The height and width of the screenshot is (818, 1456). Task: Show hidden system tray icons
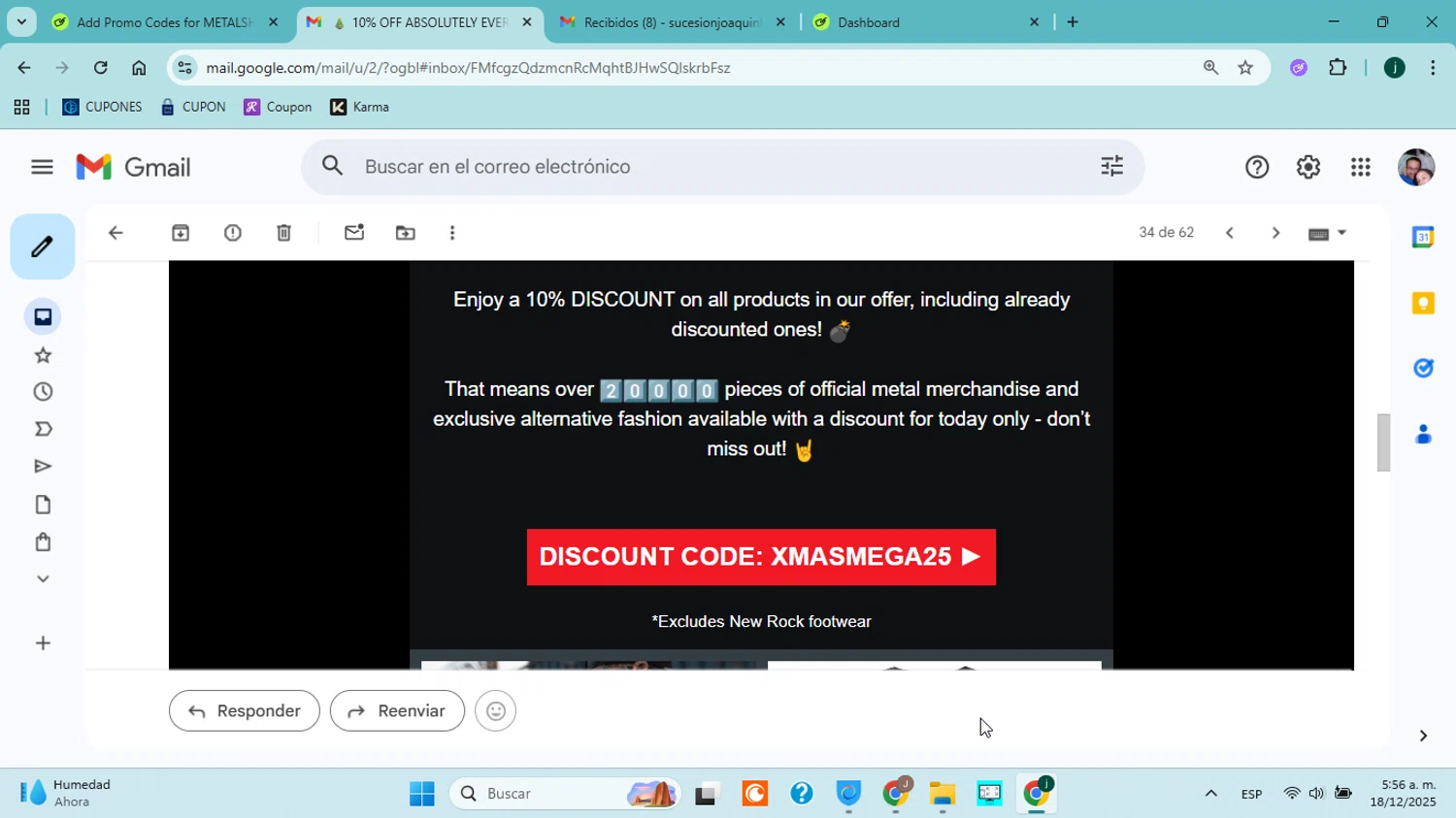(1210, 794)
